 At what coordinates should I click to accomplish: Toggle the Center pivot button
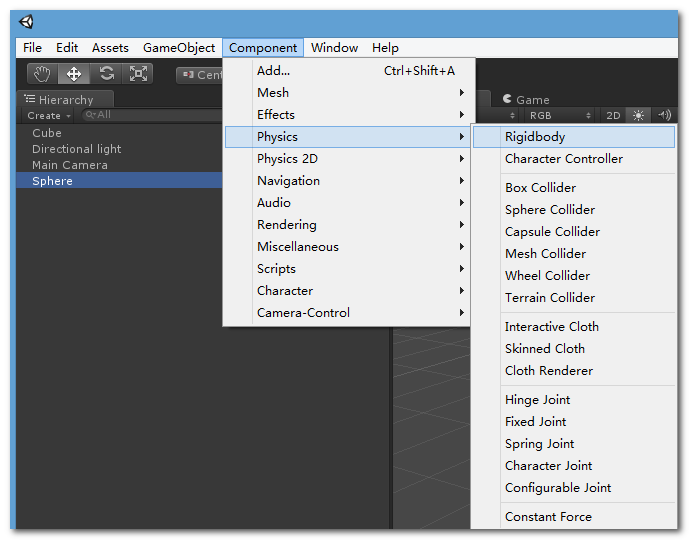pyautogui.click(x=201, y=75)
